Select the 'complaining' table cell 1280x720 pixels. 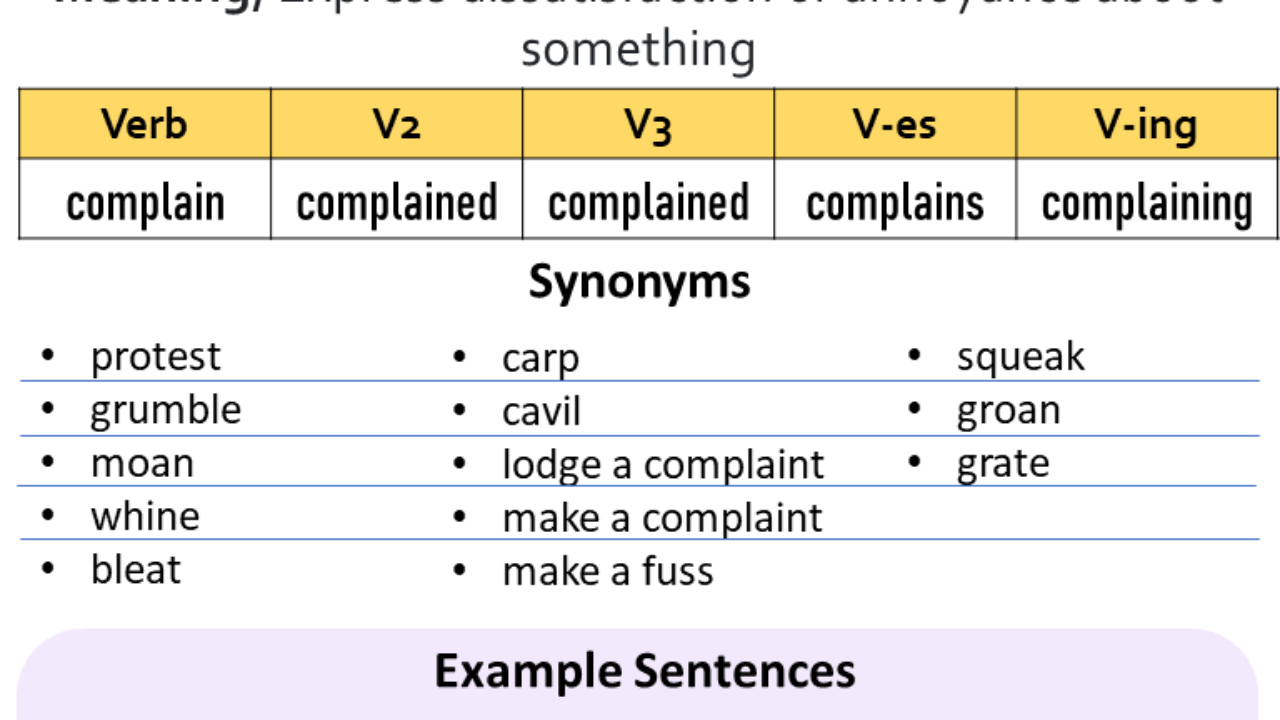[x=1146, y=203]
